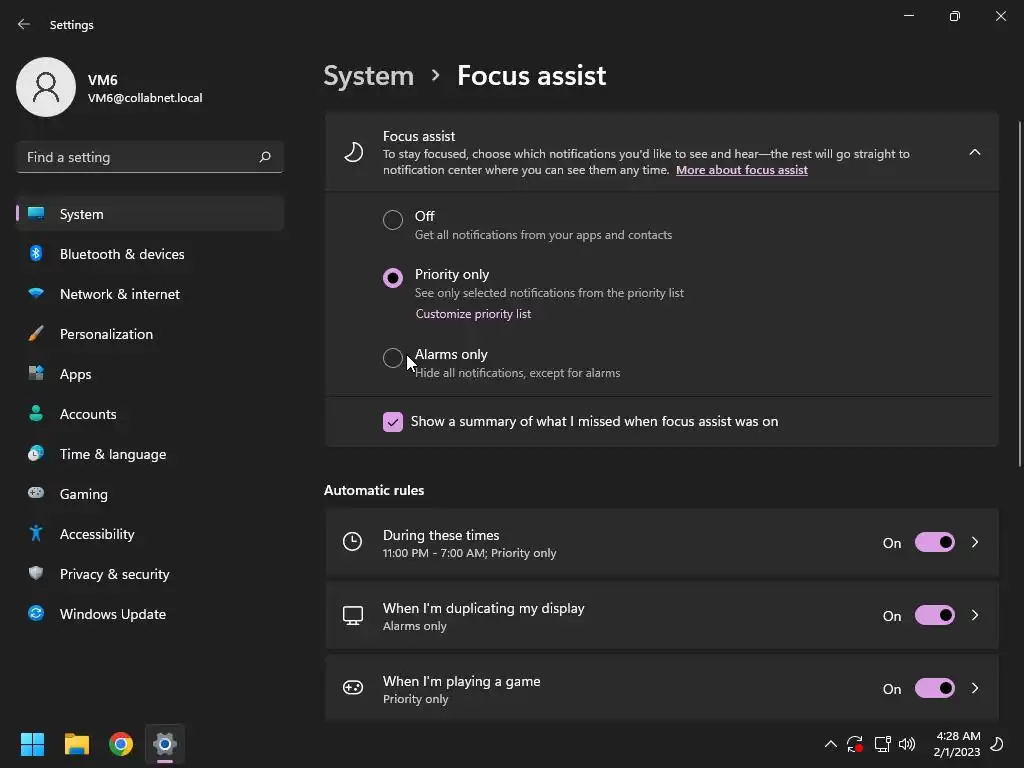
Task: Expand the When I'm duplicating my display chevron
Action: [x=975, y=615]
